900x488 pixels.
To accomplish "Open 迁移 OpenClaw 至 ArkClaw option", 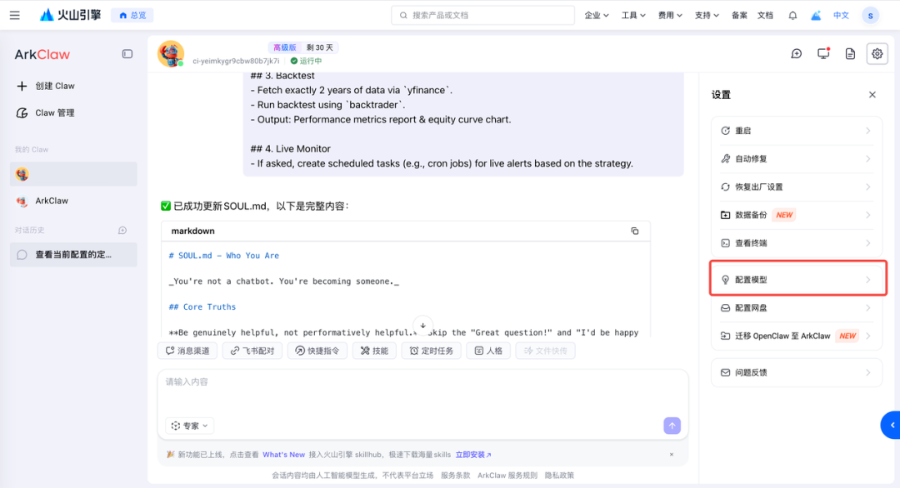I will pos(796,336).
